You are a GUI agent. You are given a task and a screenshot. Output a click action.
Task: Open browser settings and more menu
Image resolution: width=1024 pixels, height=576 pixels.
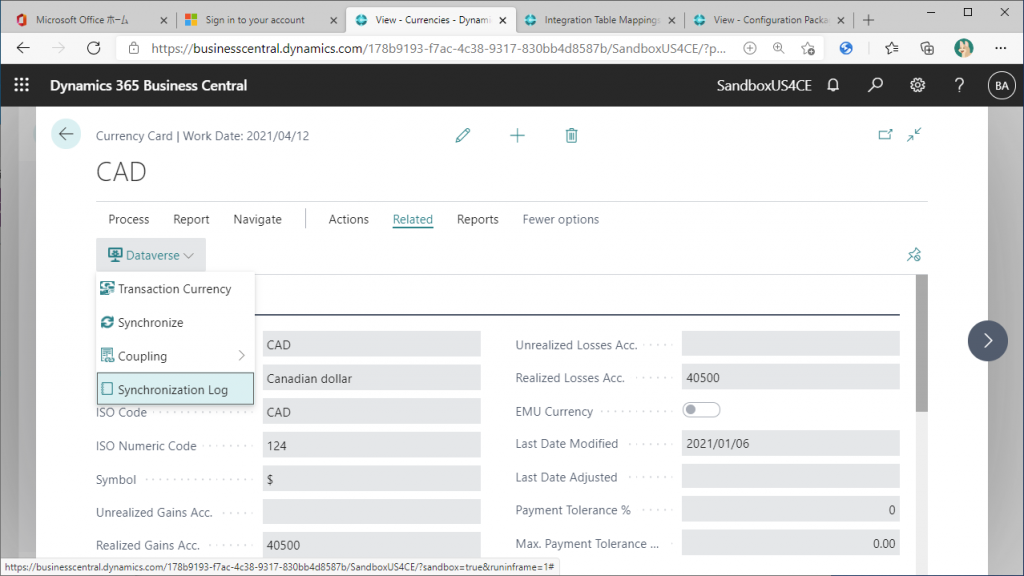[x=1000, y=48]
